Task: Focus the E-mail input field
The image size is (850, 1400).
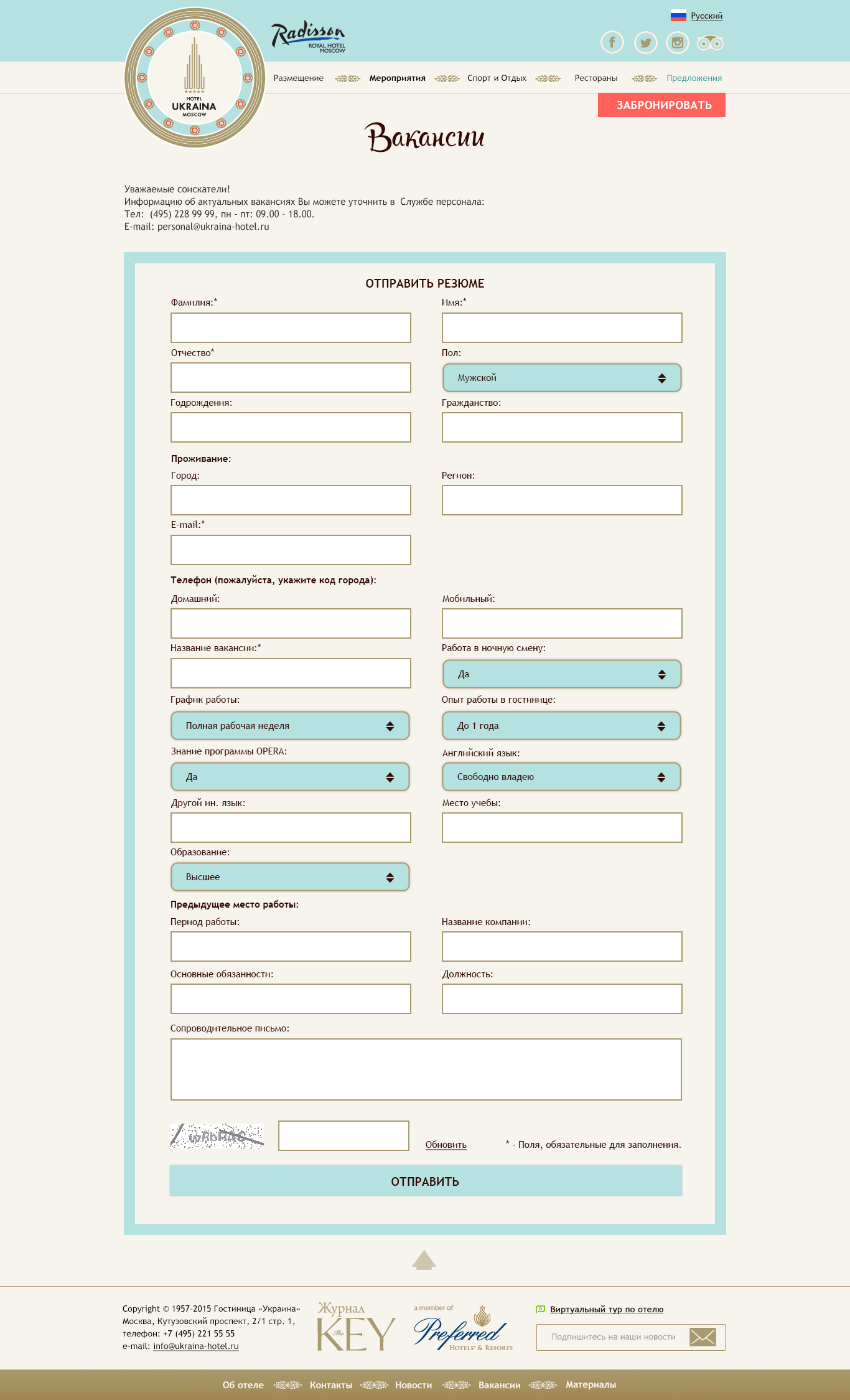Action: [x=291, y=550]
